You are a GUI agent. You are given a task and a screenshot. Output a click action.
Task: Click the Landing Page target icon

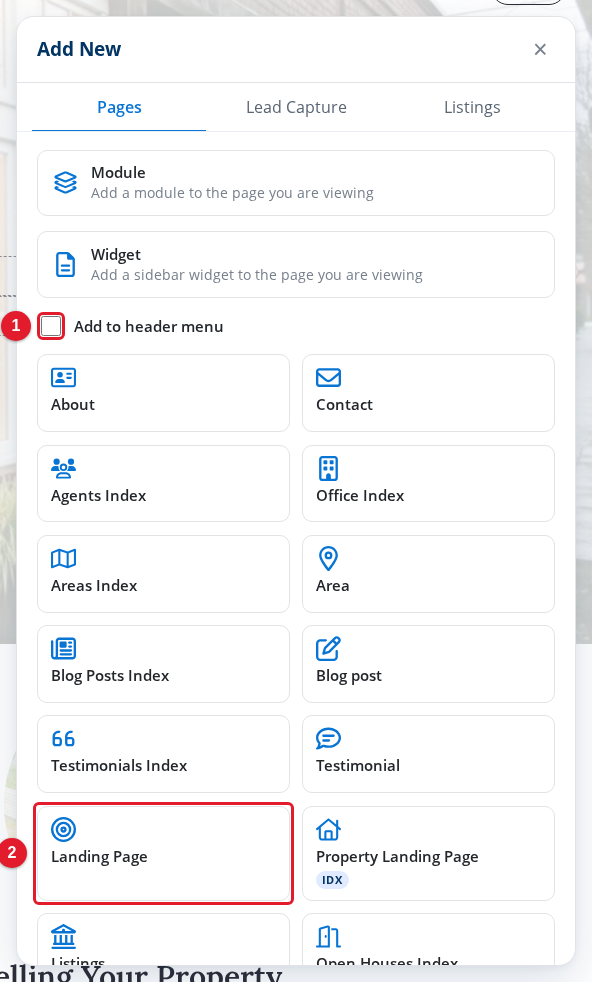pos(63,829)
